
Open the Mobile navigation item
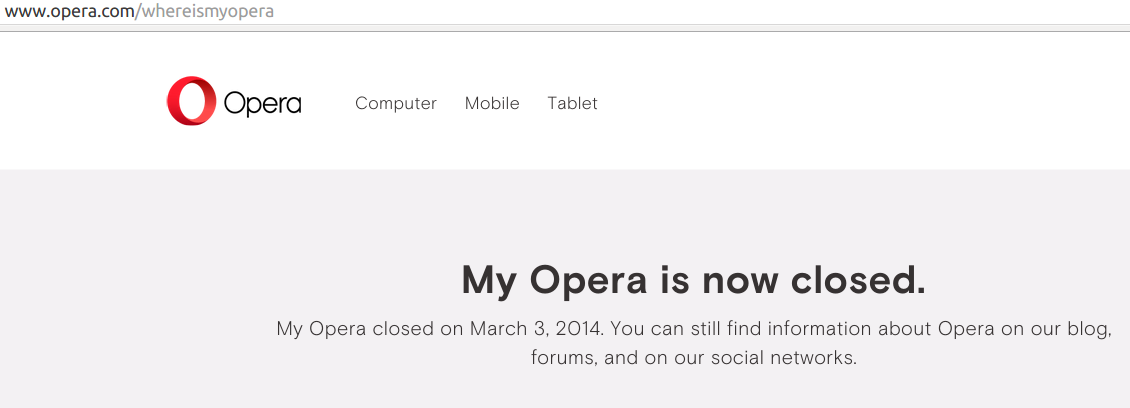[x=492, y=103]
